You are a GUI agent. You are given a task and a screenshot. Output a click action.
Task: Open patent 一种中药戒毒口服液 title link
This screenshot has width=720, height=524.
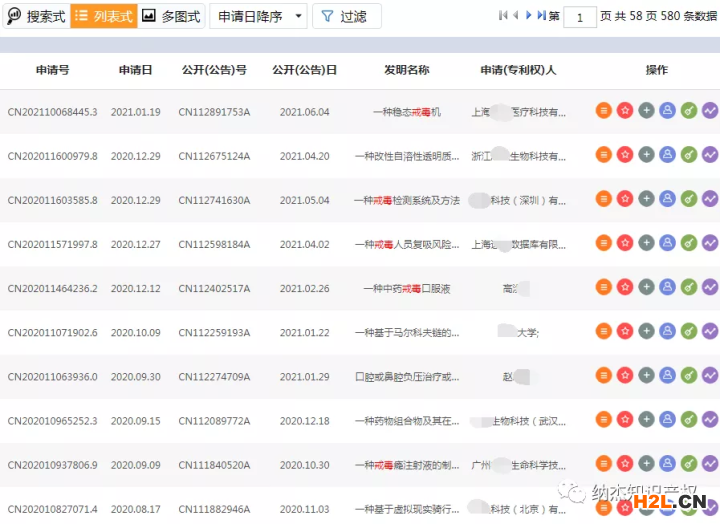tap(407, 288)
